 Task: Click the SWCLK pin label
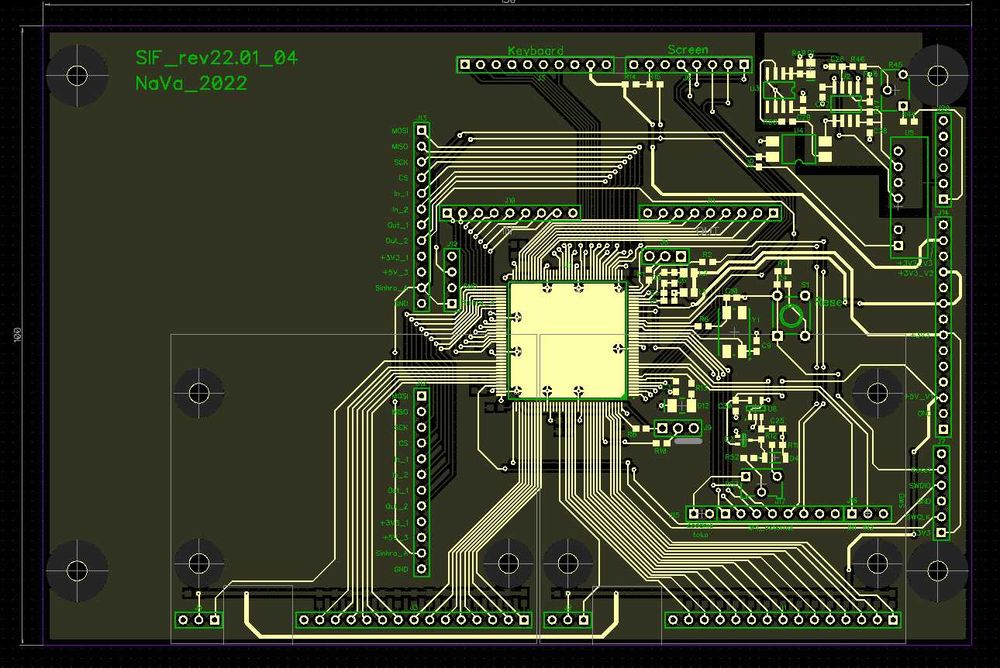[x=920, y=517]
